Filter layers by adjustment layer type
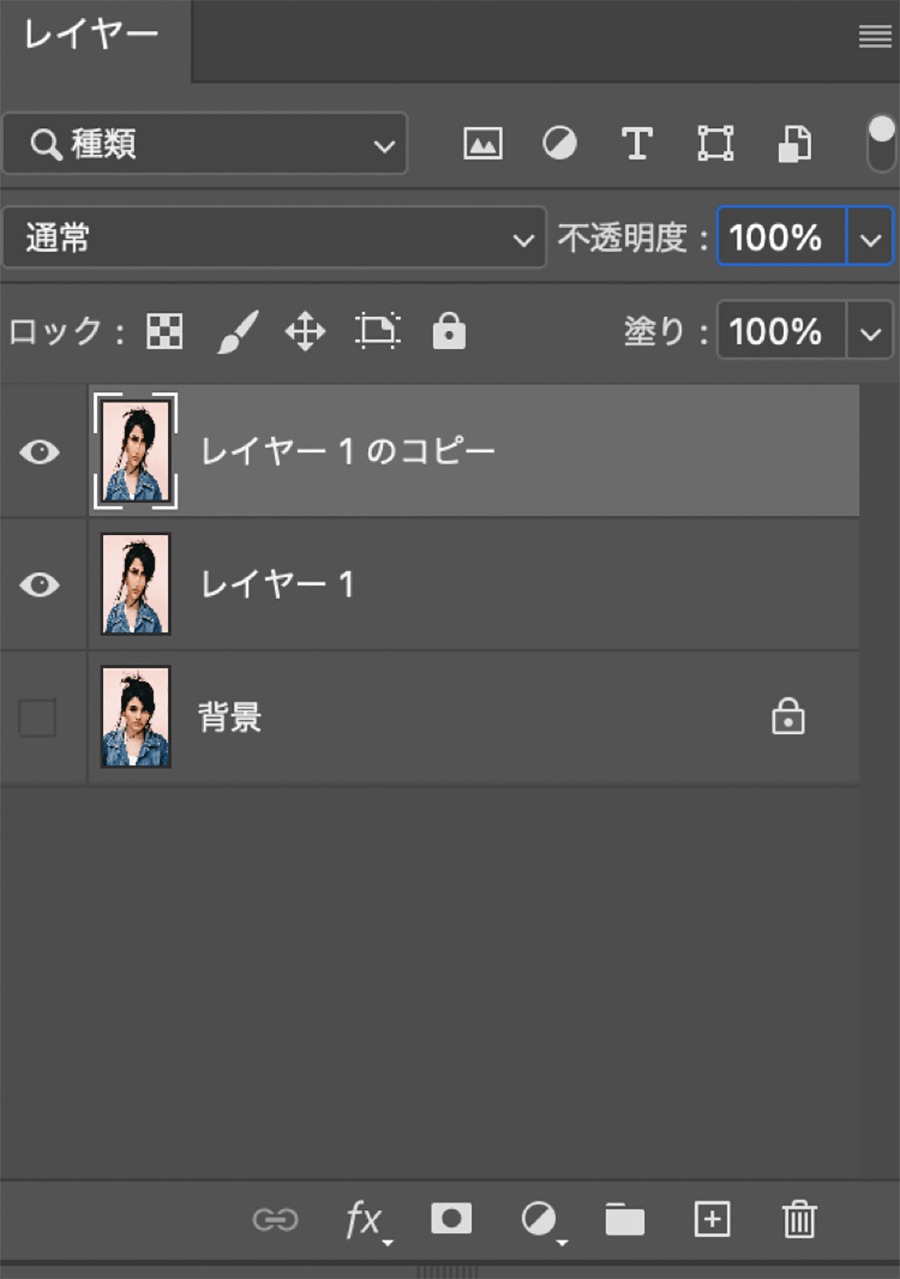 tap(559, 144)
